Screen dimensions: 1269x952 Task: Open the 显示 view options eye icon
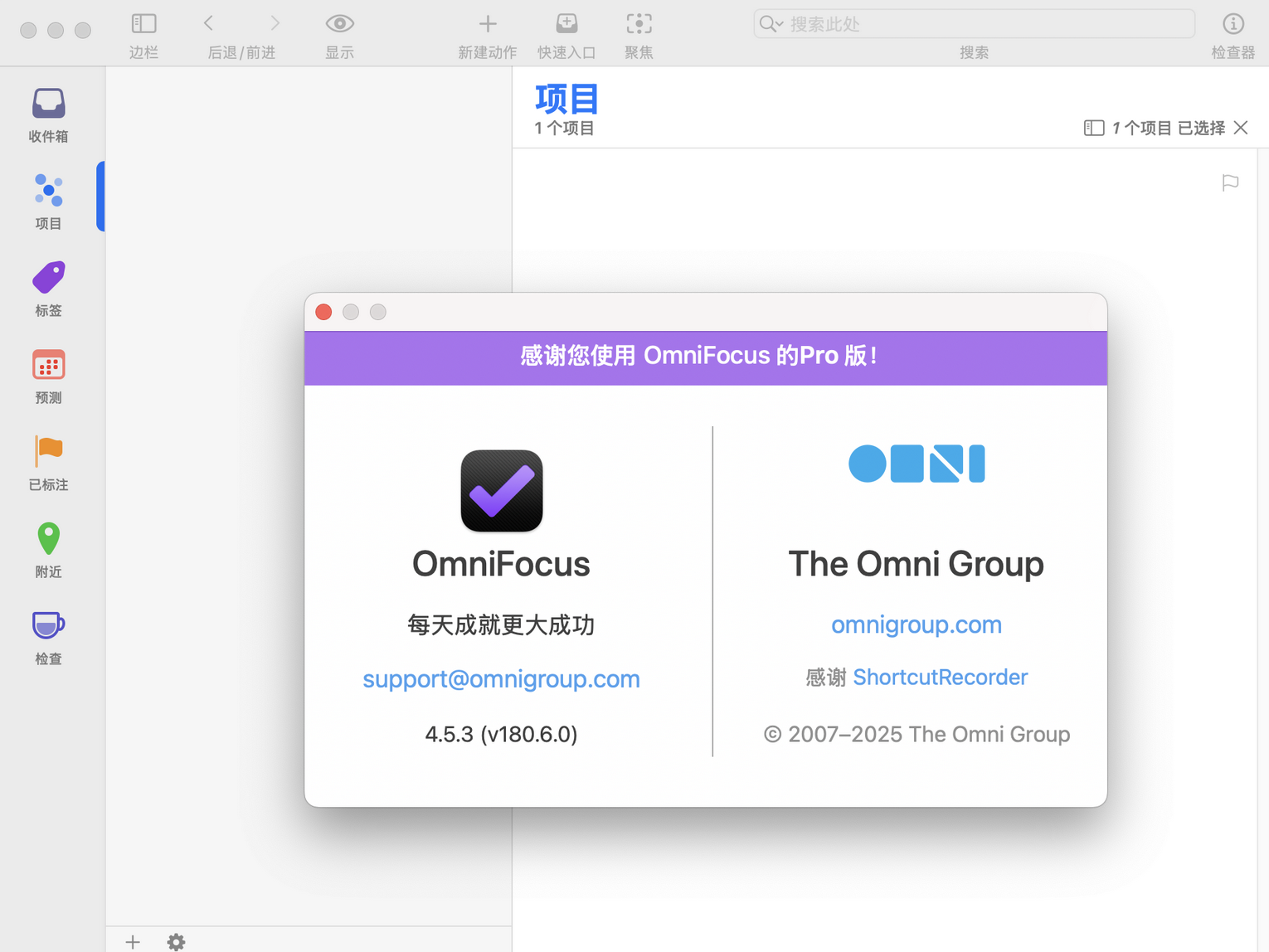pos(340,24)
